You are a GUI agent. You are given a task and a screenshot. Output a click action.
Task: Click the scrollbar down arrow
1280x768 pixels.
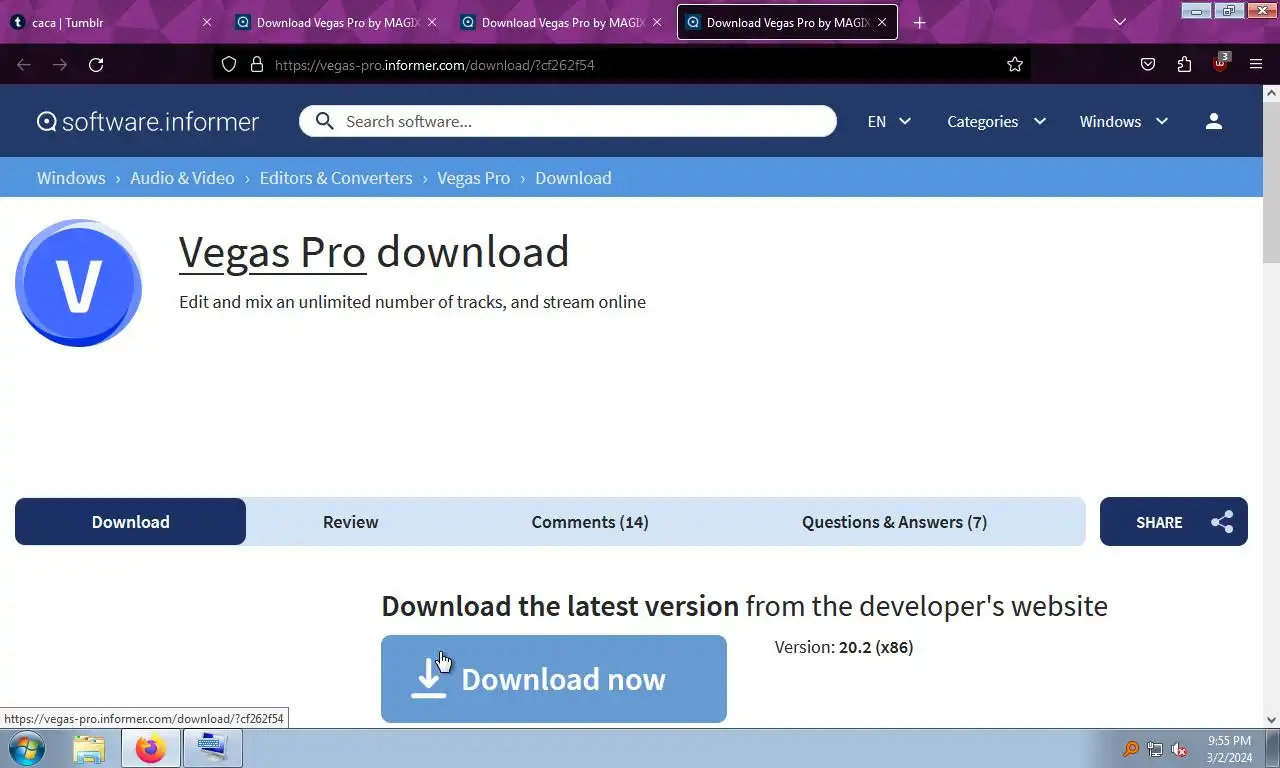point(1271,719)
